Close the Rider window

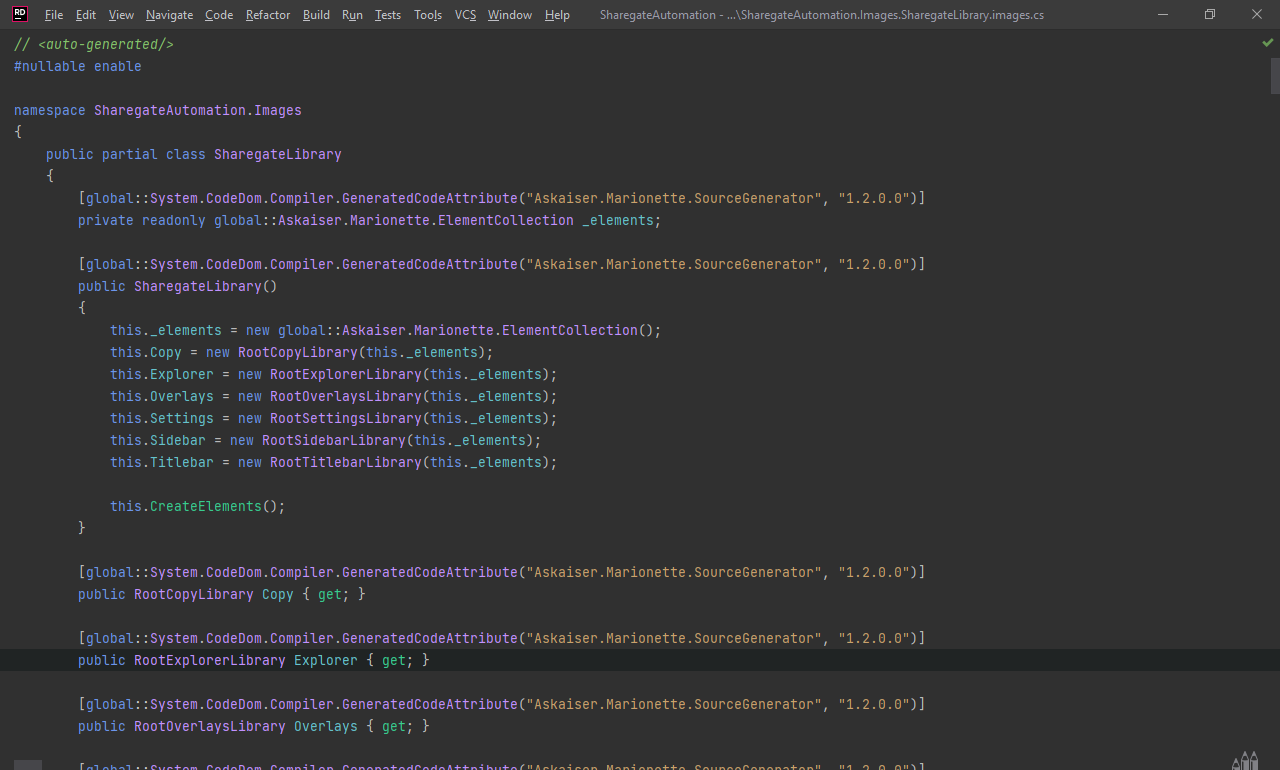click(1256, 15)
